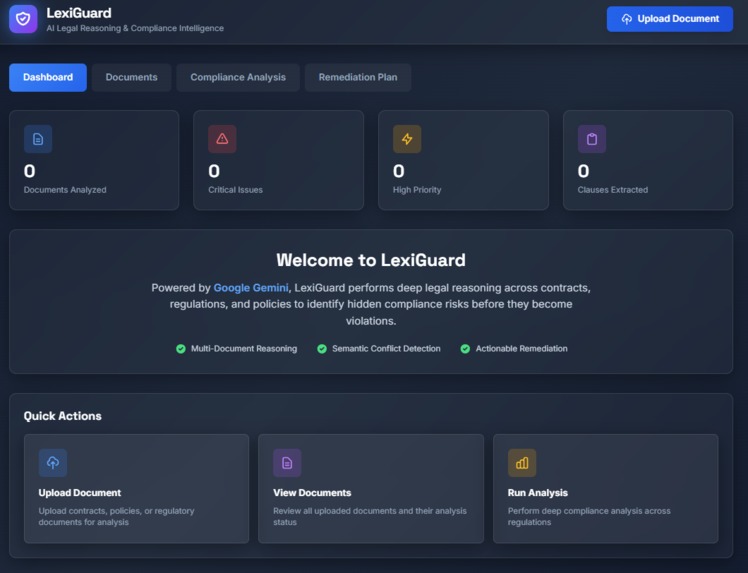Open the Compliance Analysis tab
This screenshot has width=748, height=573.
click(x=238, y=77)
